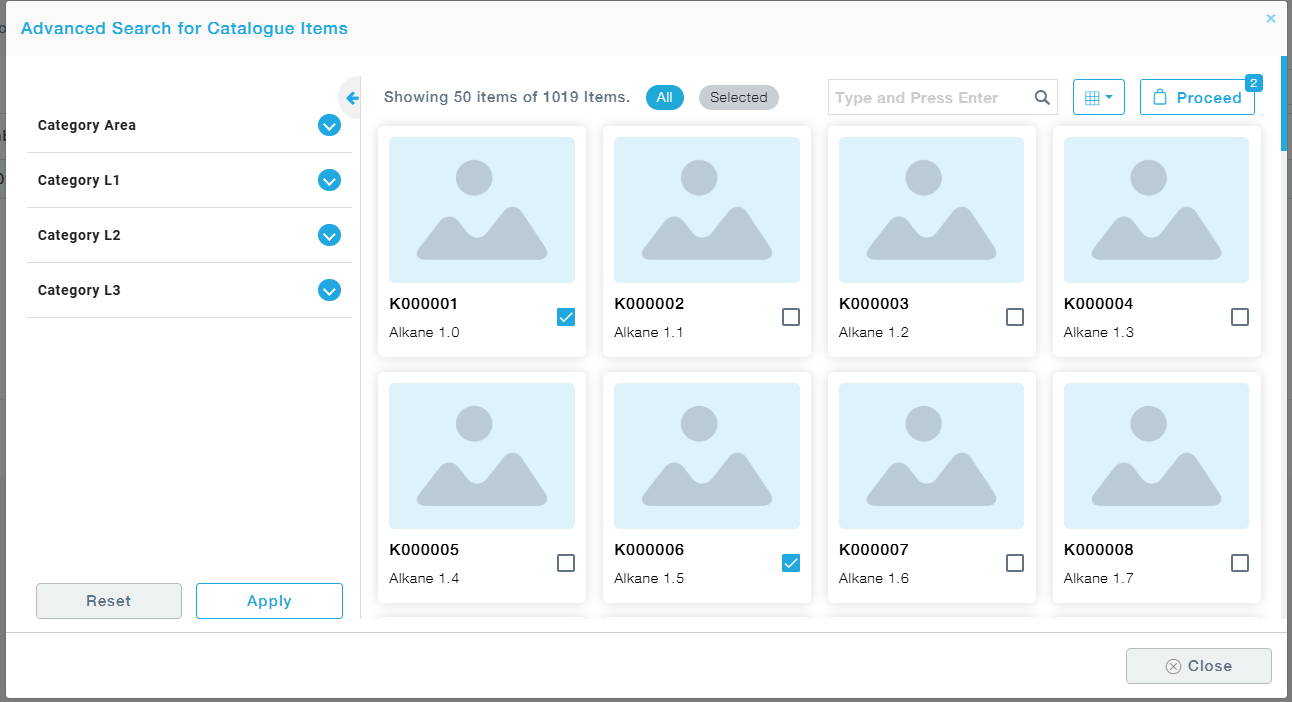Reset the category filters
This screenshot has width=1292, height=702.
(109, 601)
